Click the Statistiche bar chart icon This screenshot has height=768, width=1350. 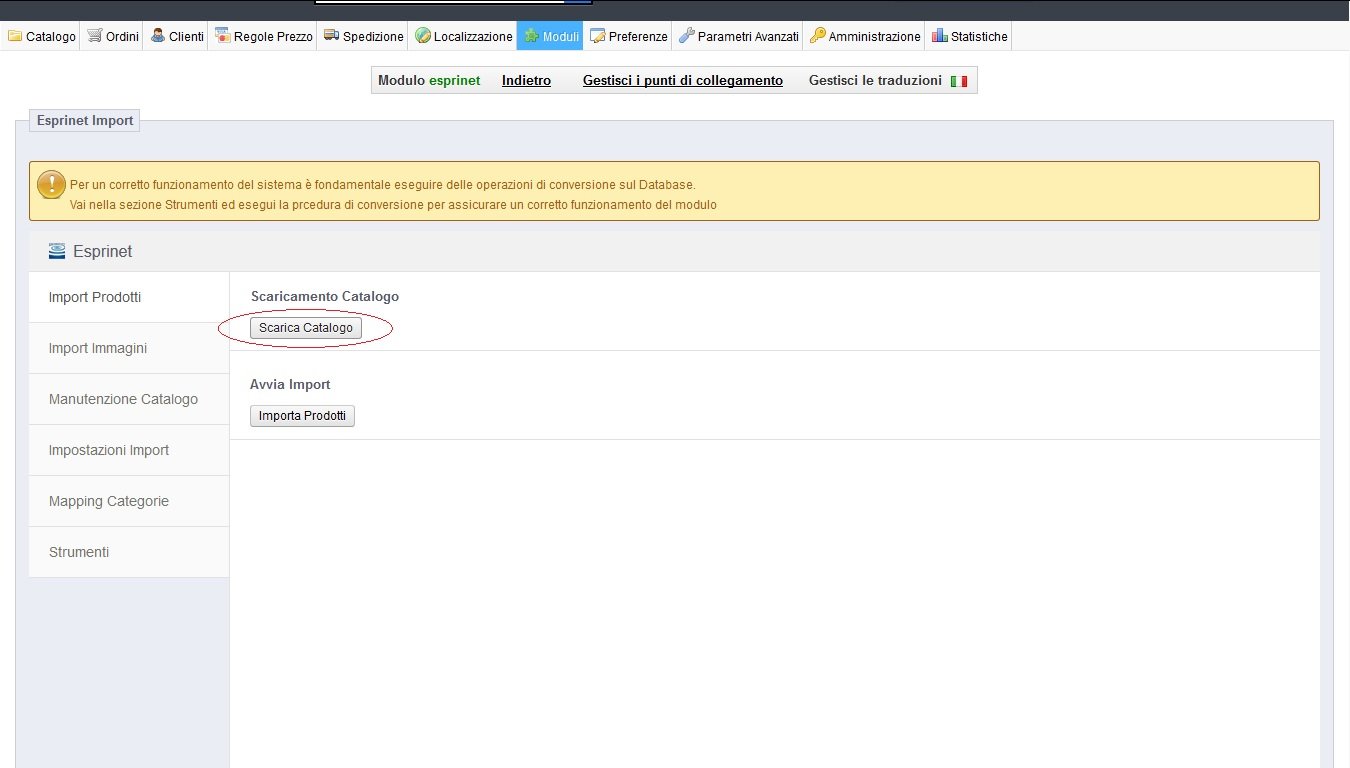coord(940,36)
